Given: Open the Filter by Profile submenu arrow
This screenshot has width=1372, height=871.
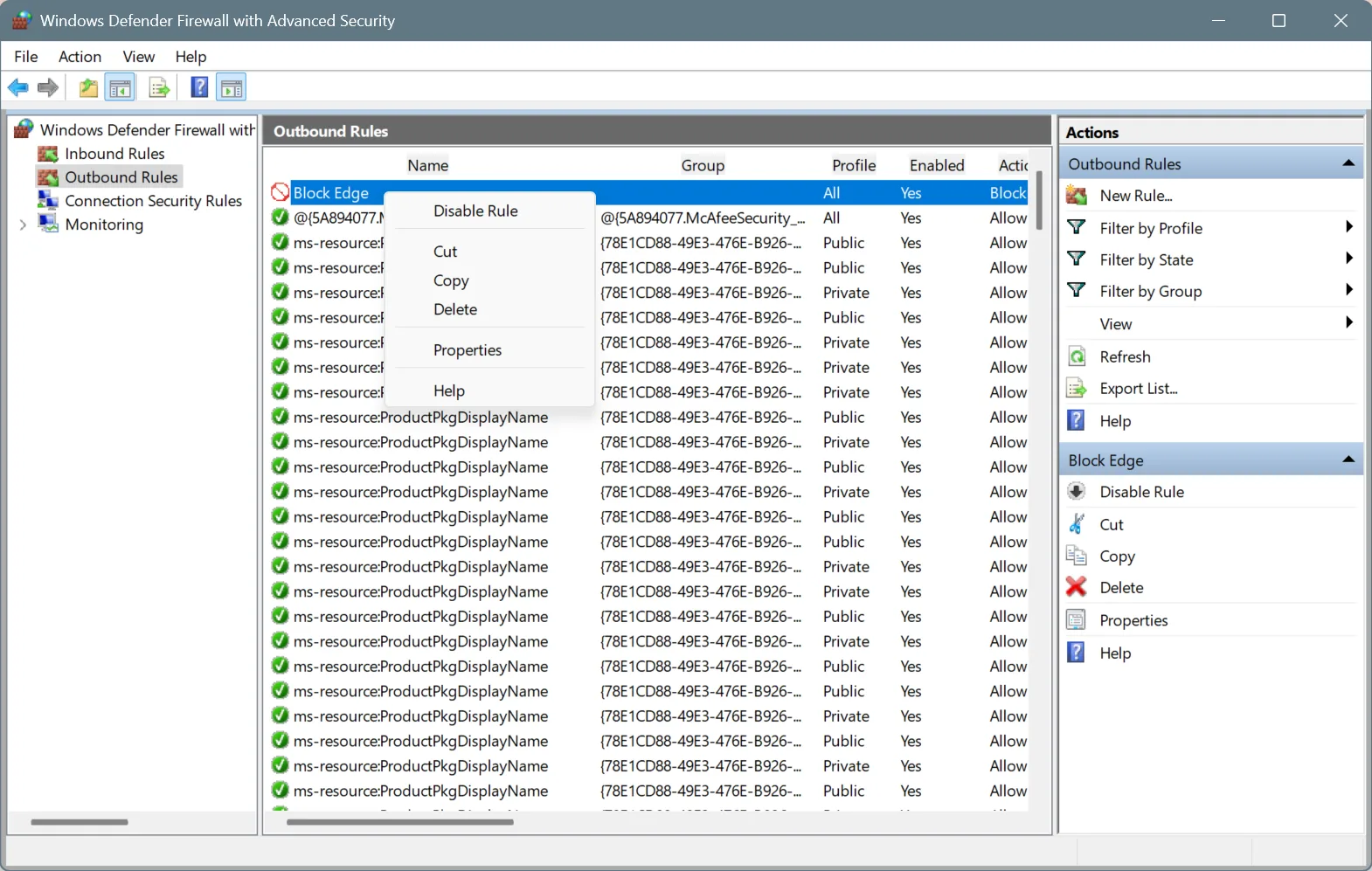Looking at the screenshot, I should click(x=1349, y=227).
